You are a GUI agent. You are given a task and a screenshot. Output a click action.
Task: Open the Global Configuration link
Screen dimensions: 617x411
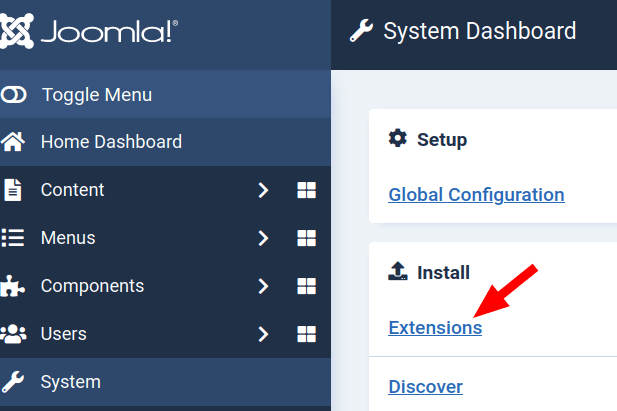coord(477,195)
